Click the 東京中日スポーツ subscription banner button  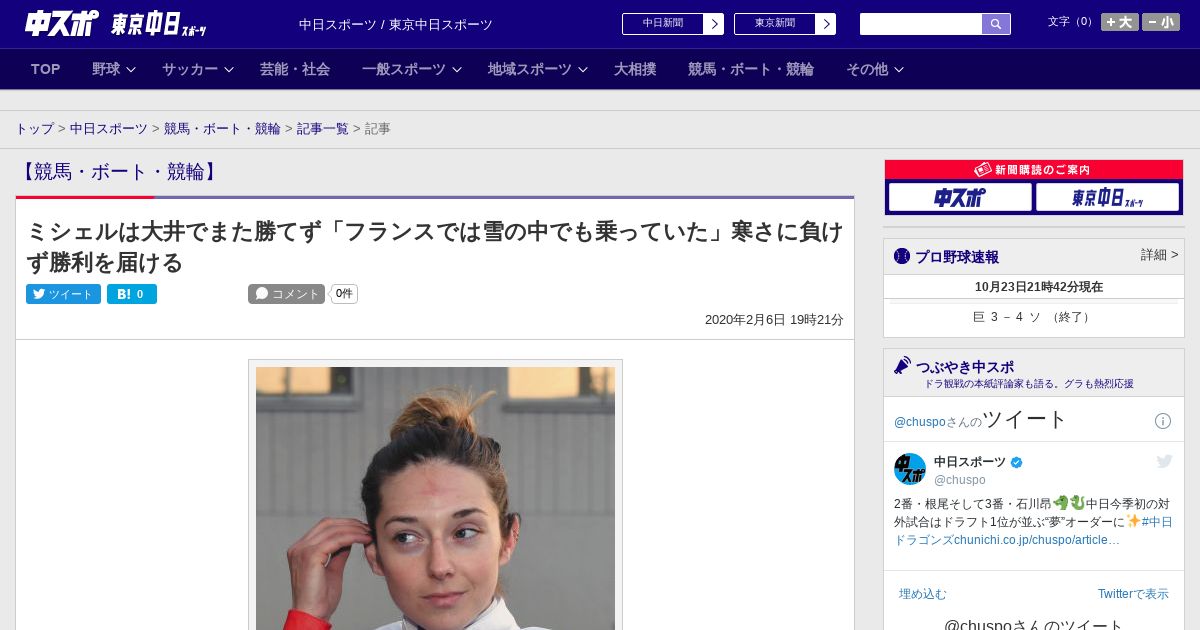1107,197
